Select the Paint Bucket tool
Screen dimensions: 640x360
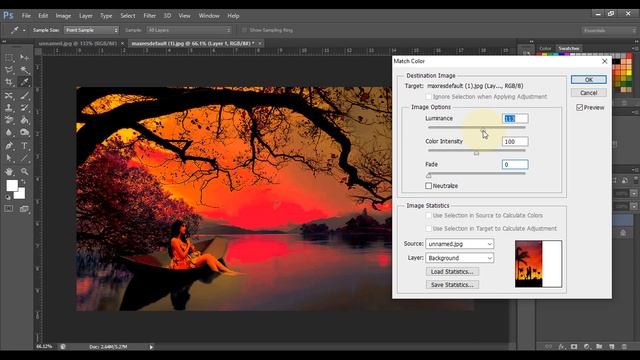(x=24, y=120)
